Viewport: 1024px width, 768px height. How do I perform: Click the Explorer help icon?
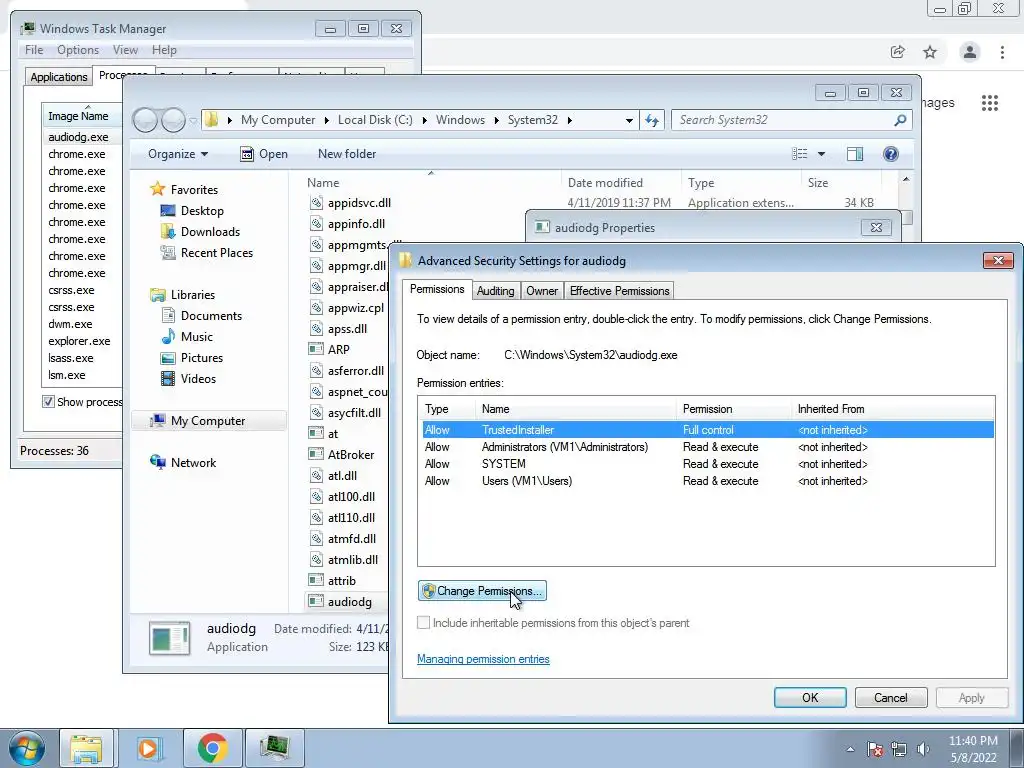(x=890, y=153)
